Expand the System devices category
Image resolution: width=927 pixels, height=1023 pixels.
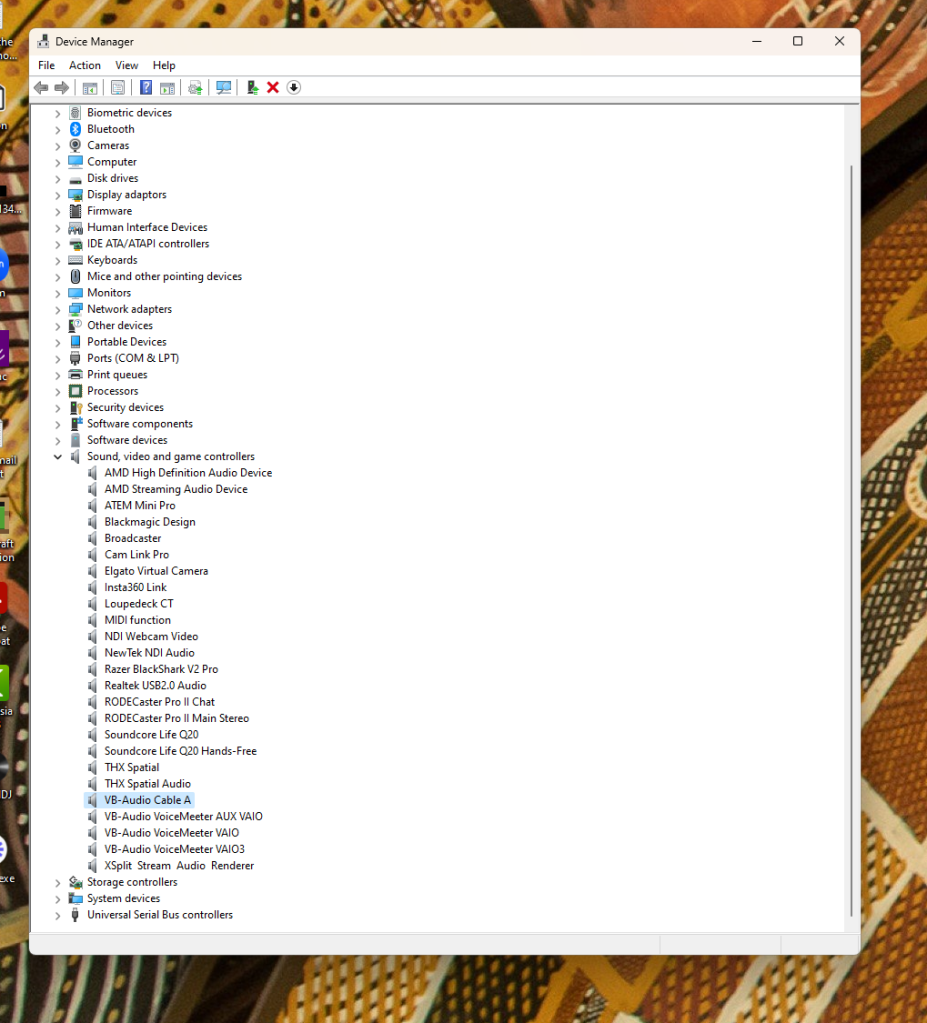click(x=58, y=898)
